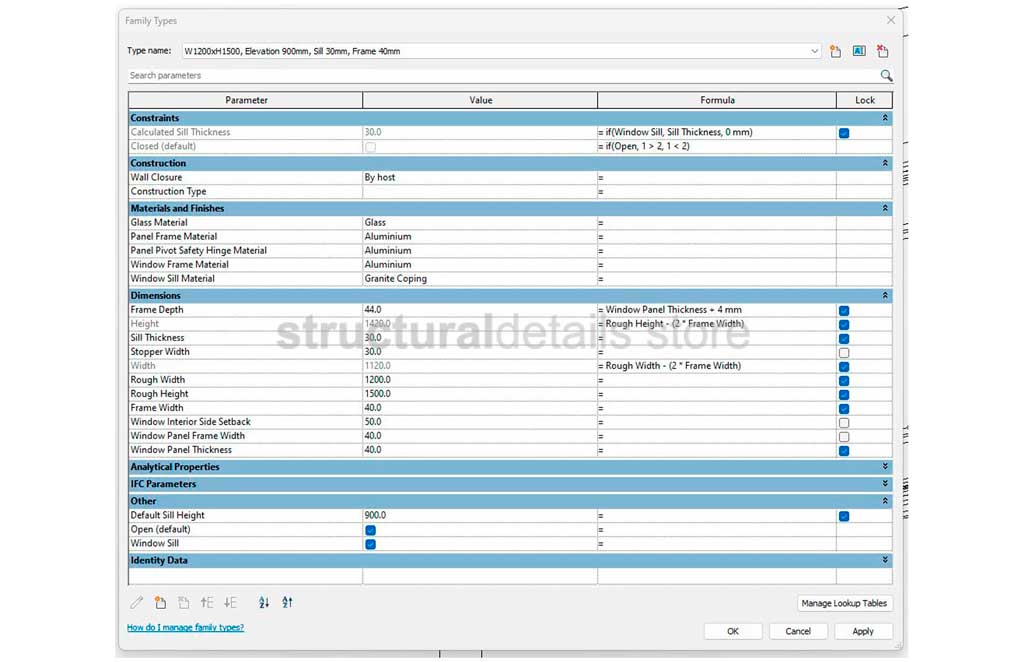Click the search magnifier icon

pos(886,76)
